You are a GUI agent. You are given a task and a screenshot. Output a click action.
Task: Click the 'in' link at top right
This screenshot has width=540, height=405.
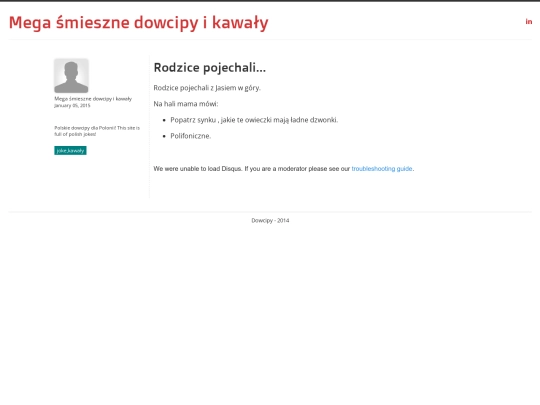point(529,22)
